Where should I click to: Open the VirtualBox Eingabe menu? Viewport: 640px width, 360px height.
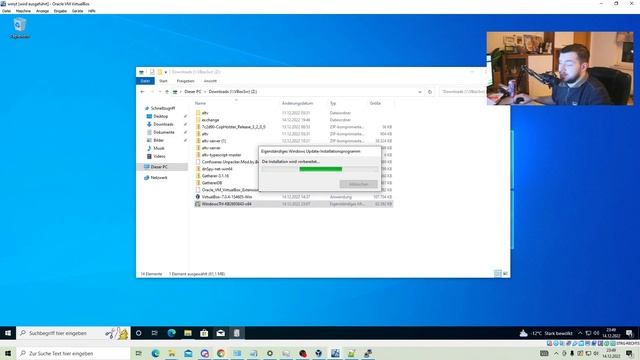pyautogui.click(x=60, y=11)
